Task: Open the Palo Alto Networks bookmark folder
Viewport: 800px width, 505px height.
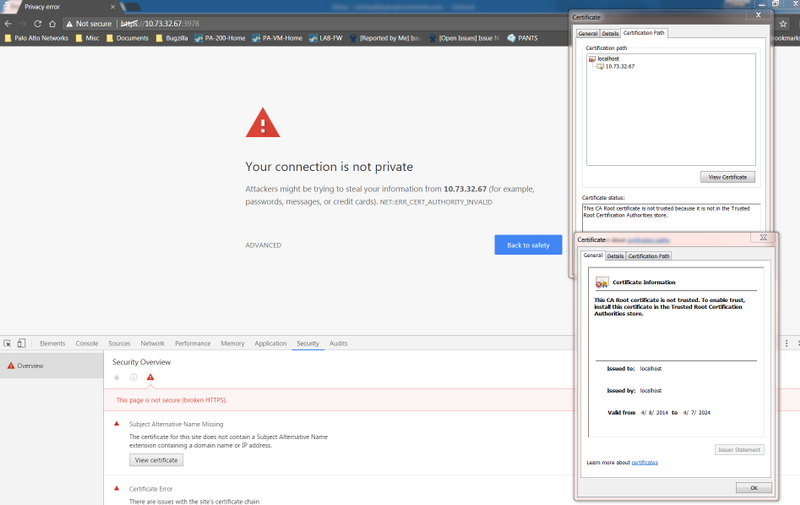Action: click(36, 38)
